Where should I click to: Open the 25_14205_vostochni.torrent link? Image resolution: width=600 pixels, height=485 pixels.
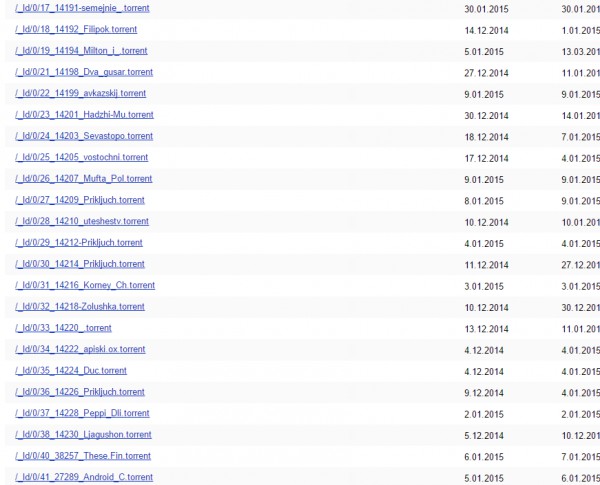[82, 157]
